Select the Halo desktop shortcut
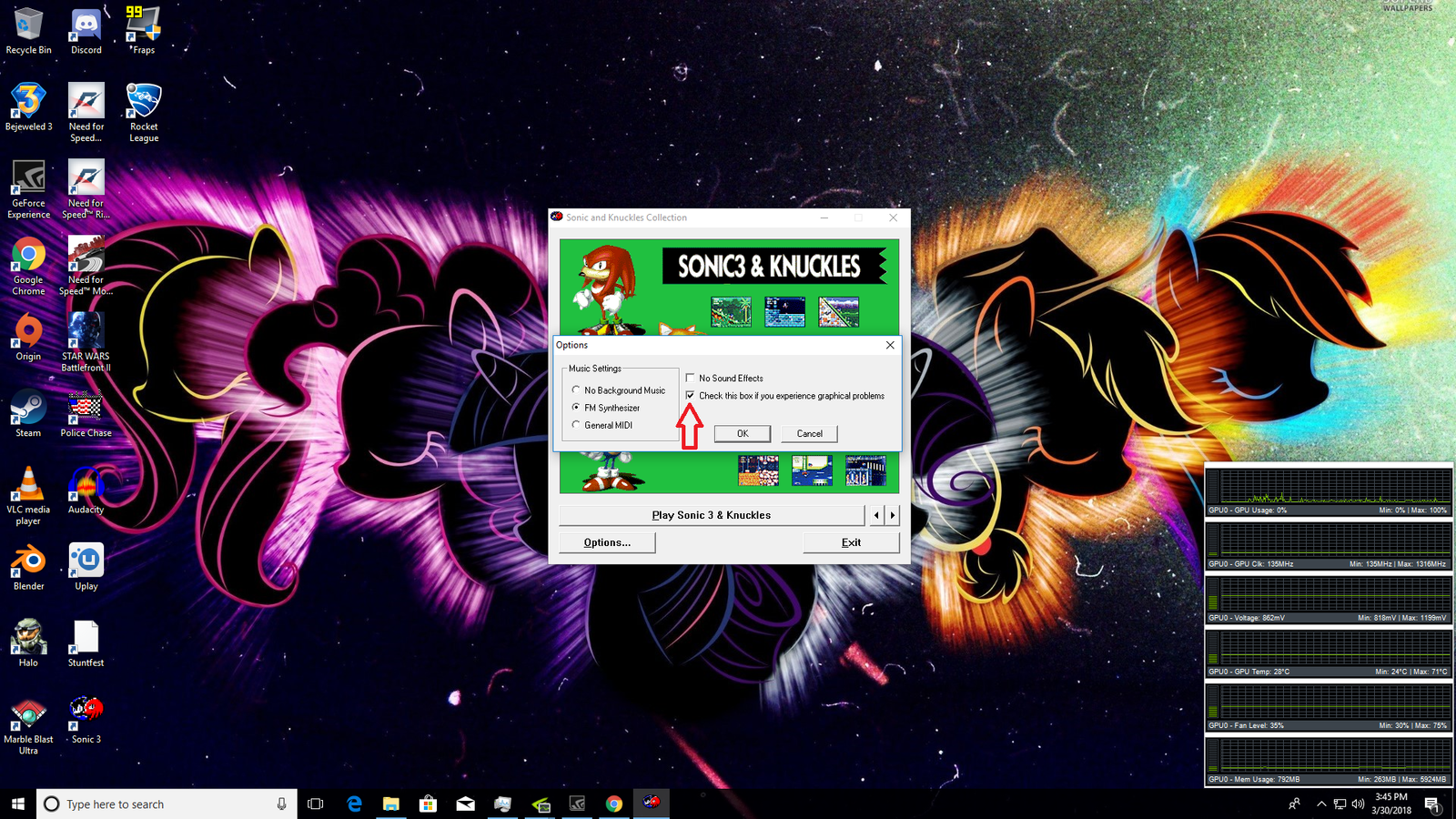The width and height of the screenshot is (1456, 819). coord(28,642)
